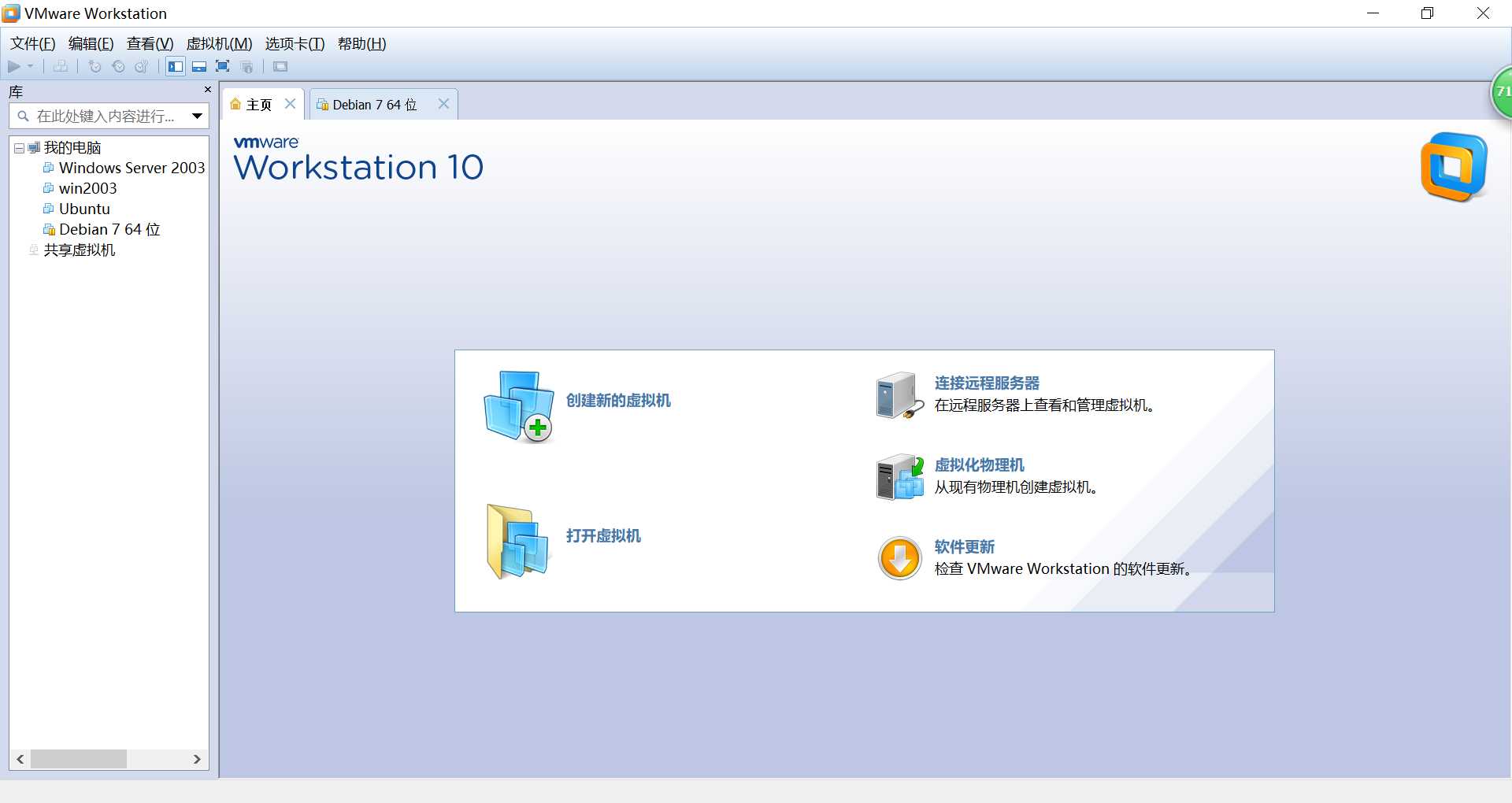Click the take snapshot toolbar icon

coord(94,67)
